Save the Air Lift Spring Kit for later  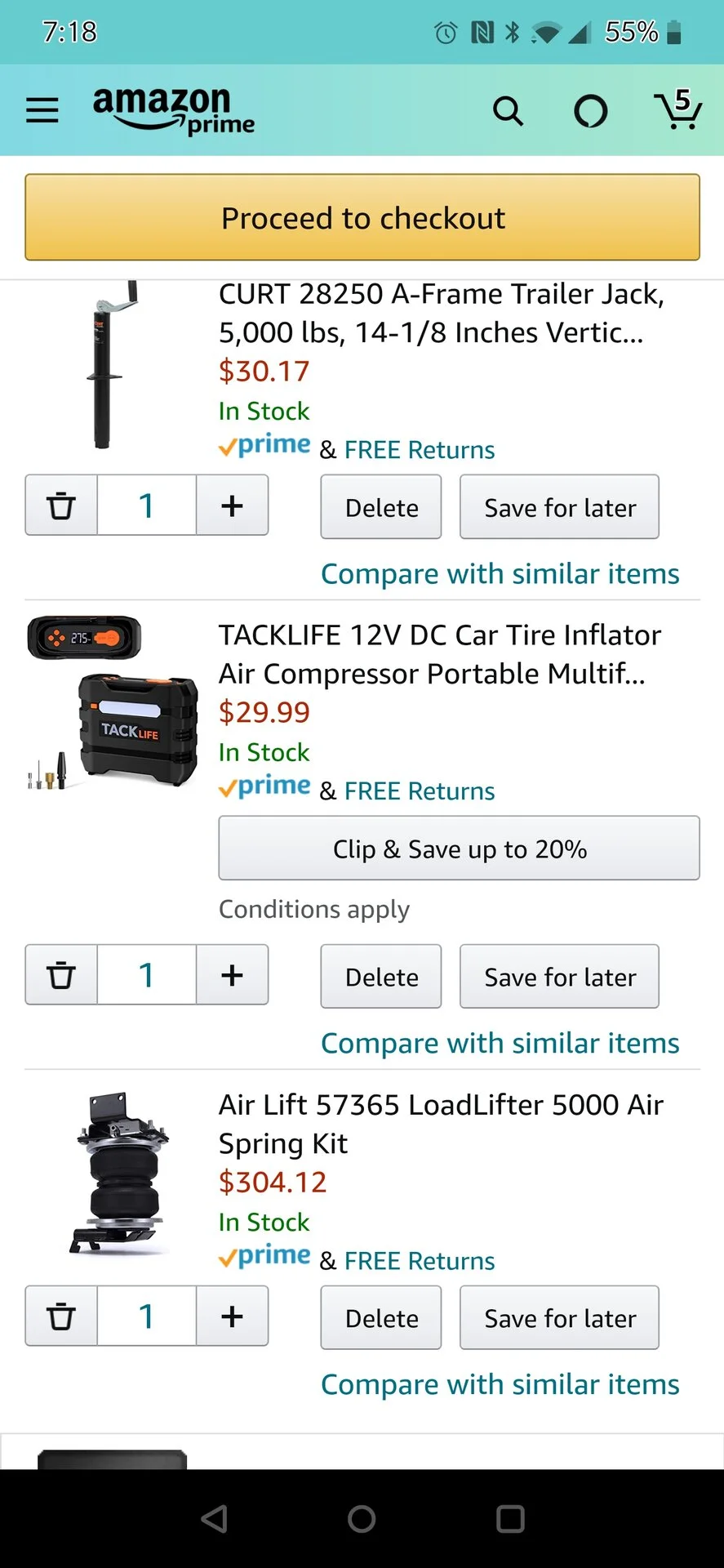coord(559,1318)
